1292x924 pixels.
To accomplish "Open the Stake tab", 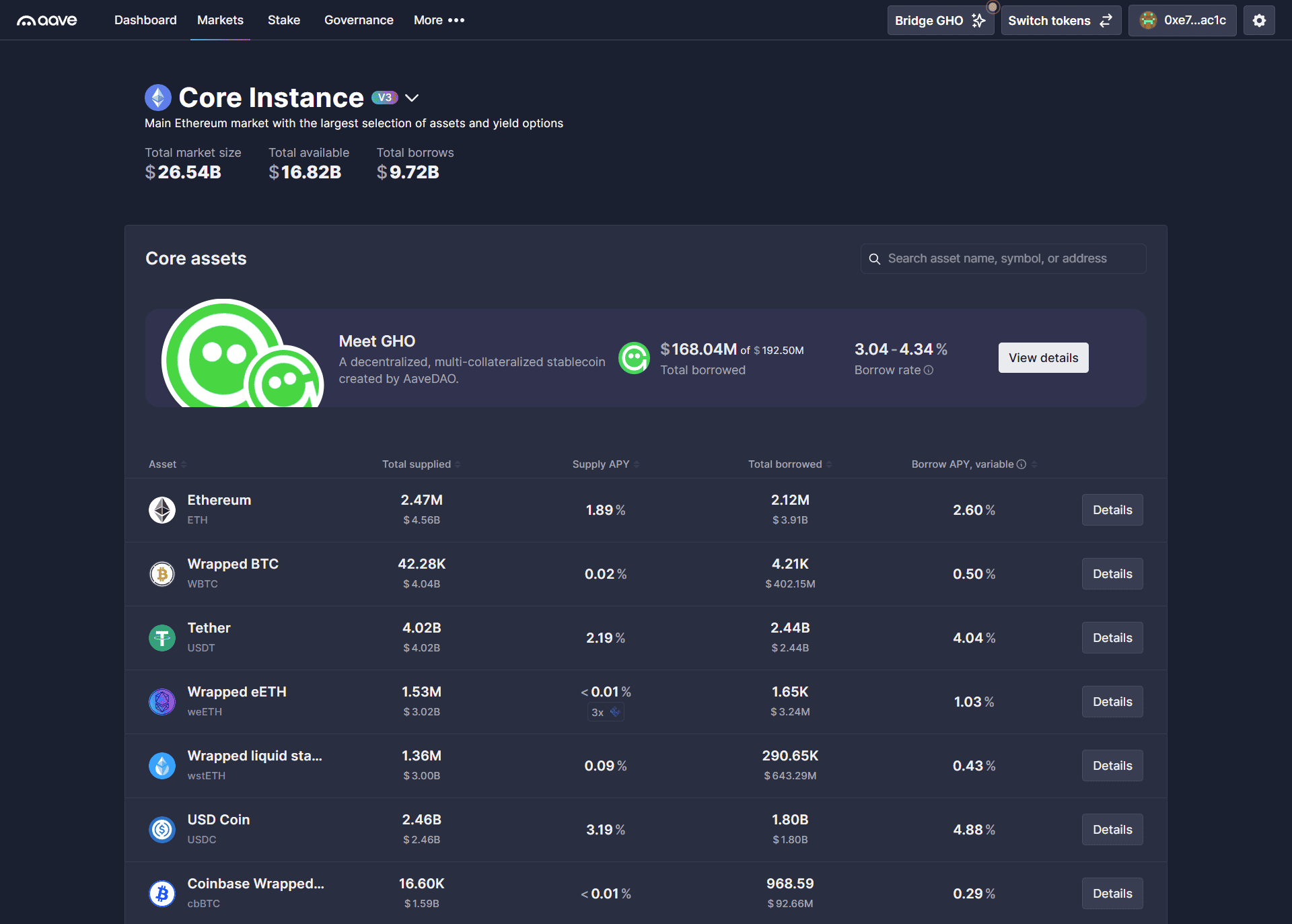I will pyautogui.click(x=284, y=20).
